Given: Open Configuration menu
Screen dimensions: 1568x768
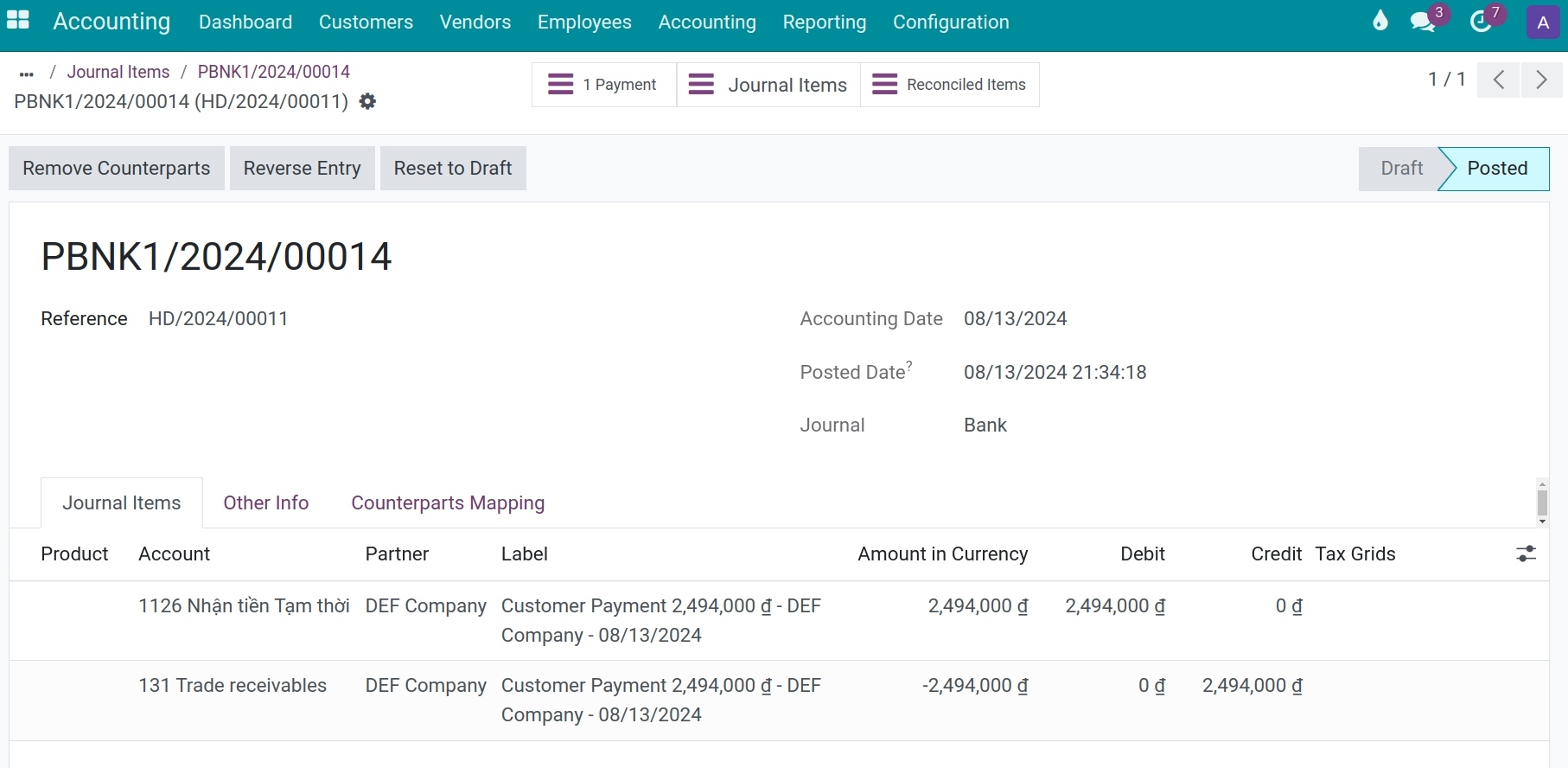Looking at the screenshot, I should (951, 22).
